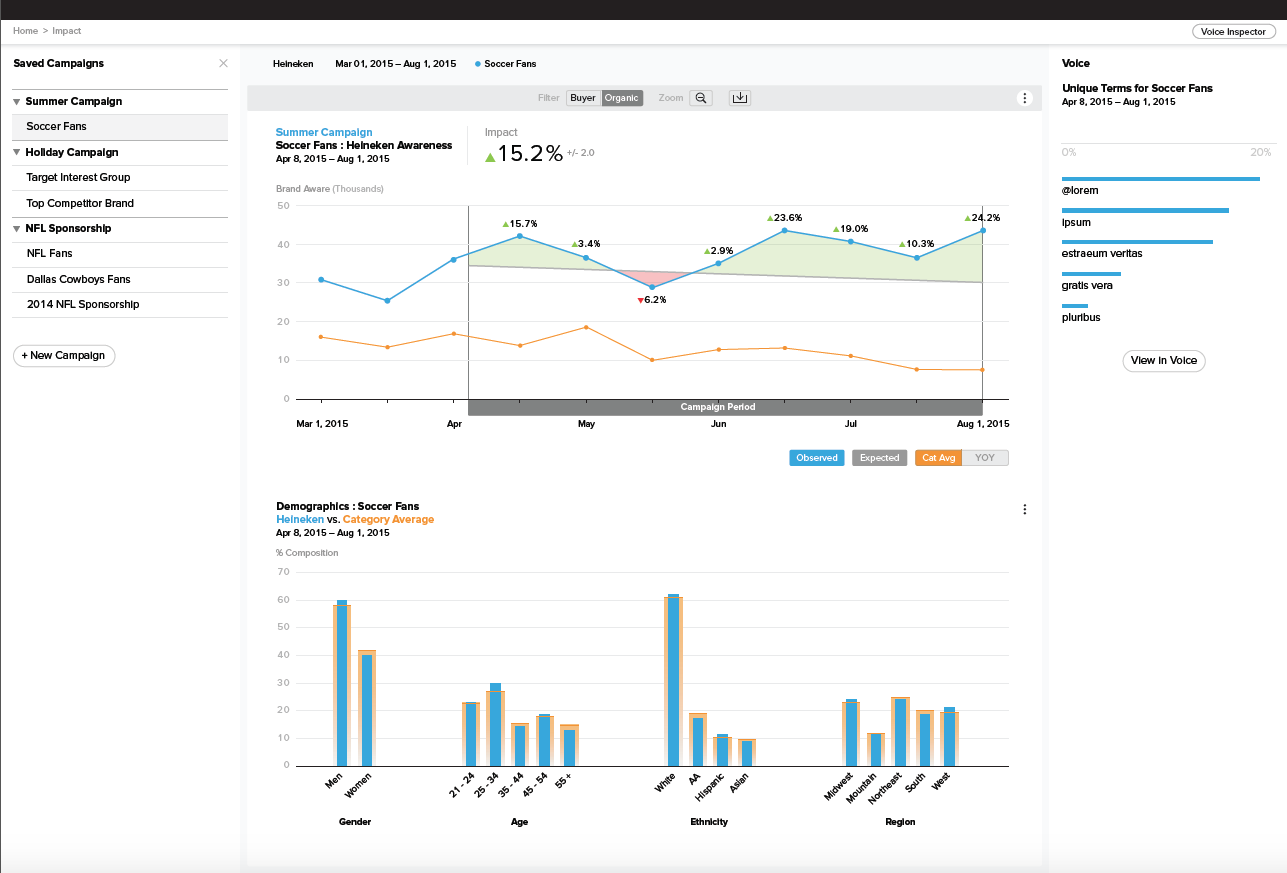
Task: Click the View in Voice button
Action: click(1164, 361)
